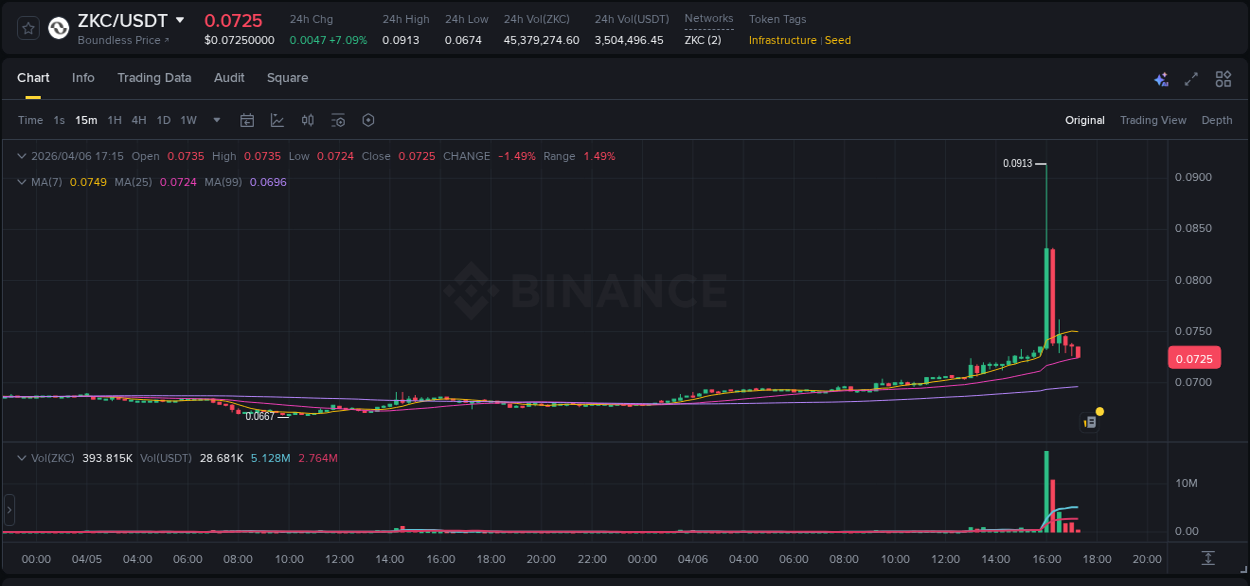
Task: Open the chart layout grid icon
Action: (1223, 79)
